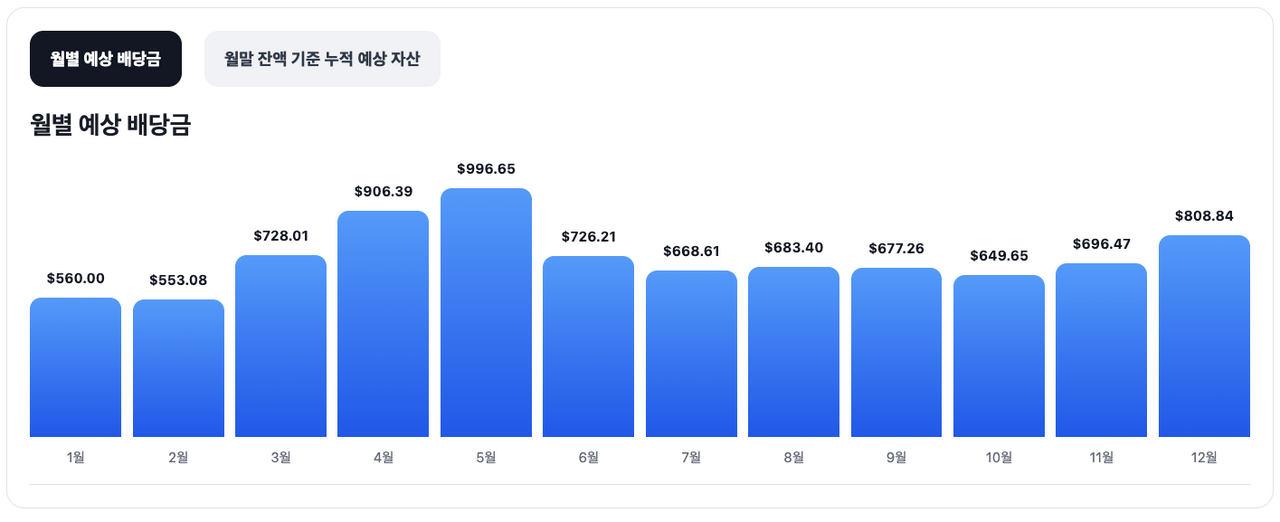Click the 12월 bar in the chart

[x=1204, y=337]
